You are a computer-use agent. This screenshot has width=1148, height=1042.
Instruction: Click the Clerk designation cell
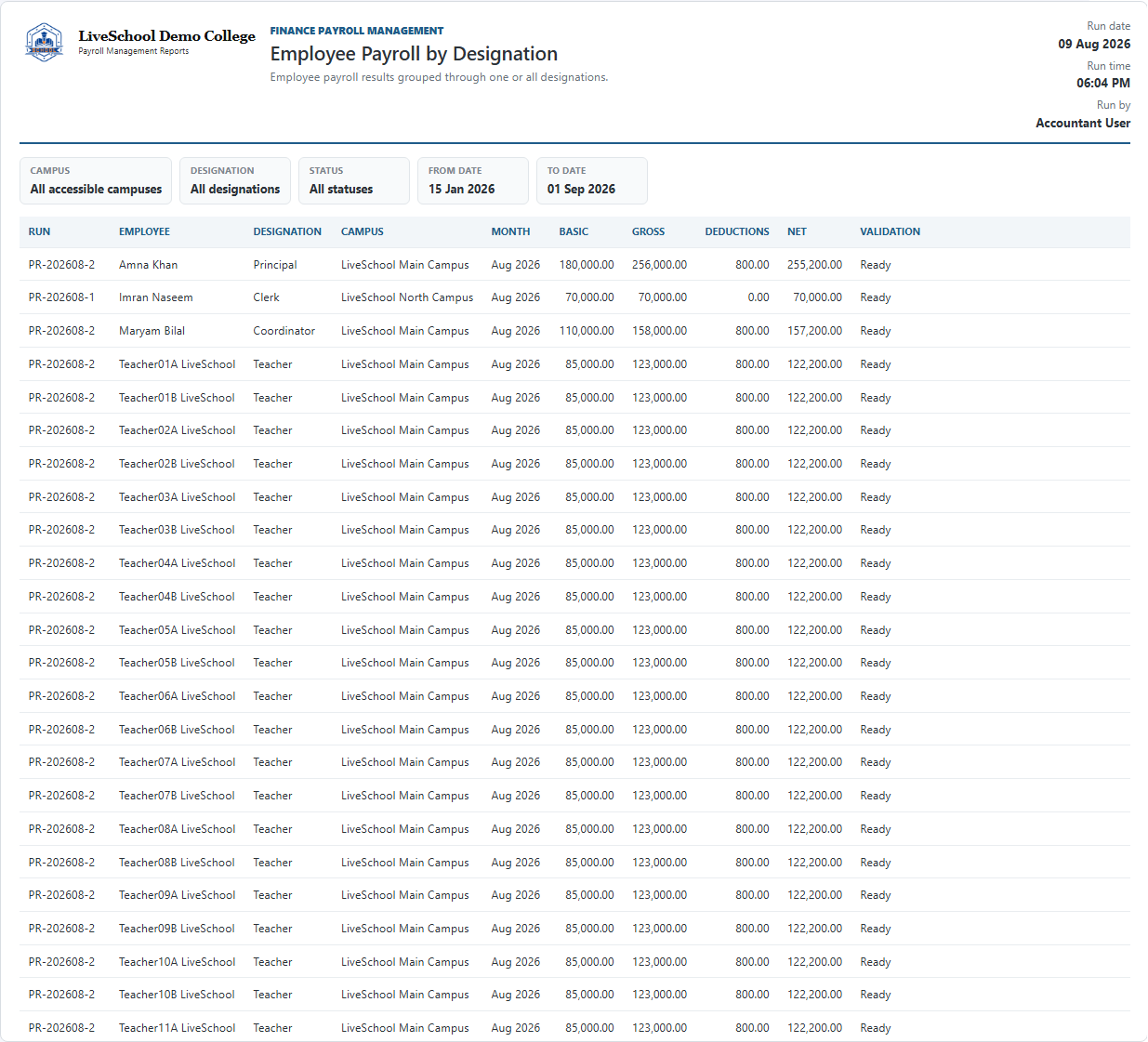point(266,297)
